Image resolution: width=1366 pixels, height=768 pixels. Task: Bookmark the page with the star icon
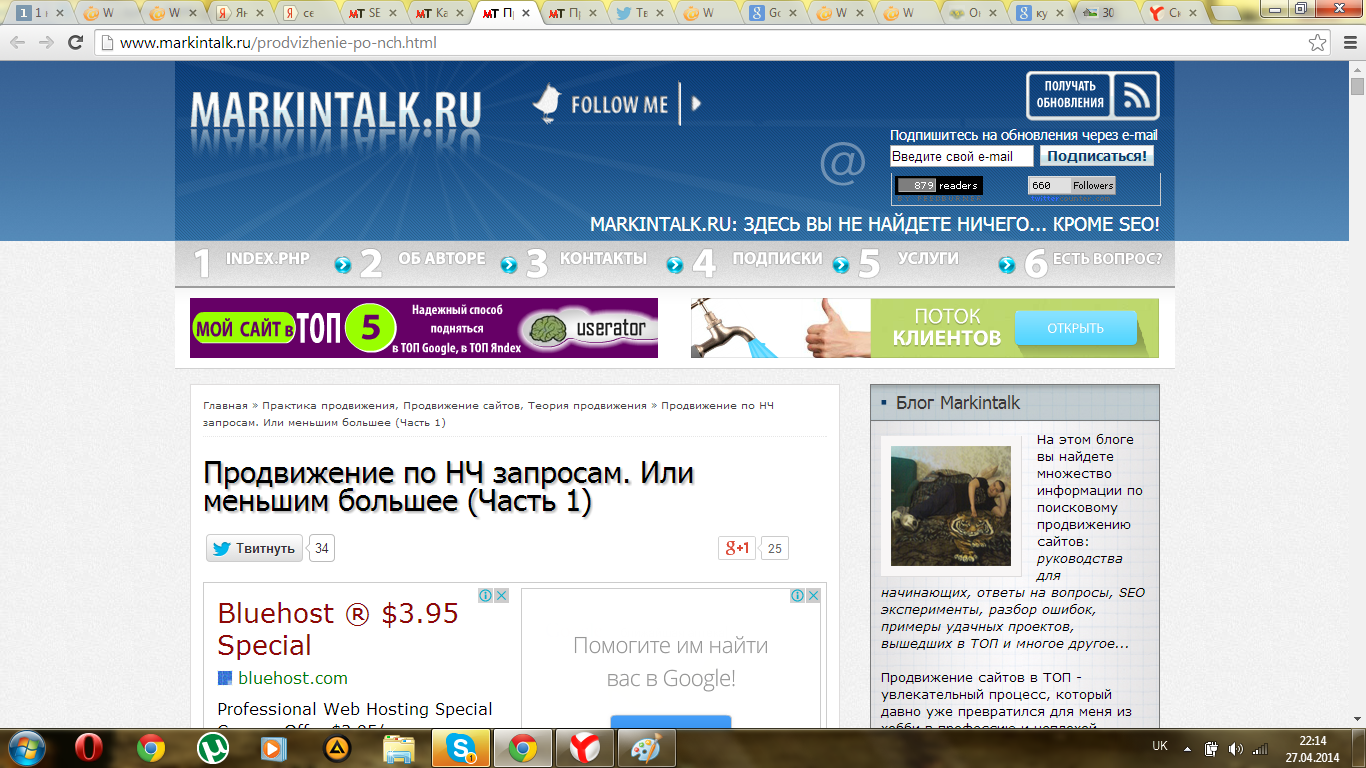tap(1318, 43)
